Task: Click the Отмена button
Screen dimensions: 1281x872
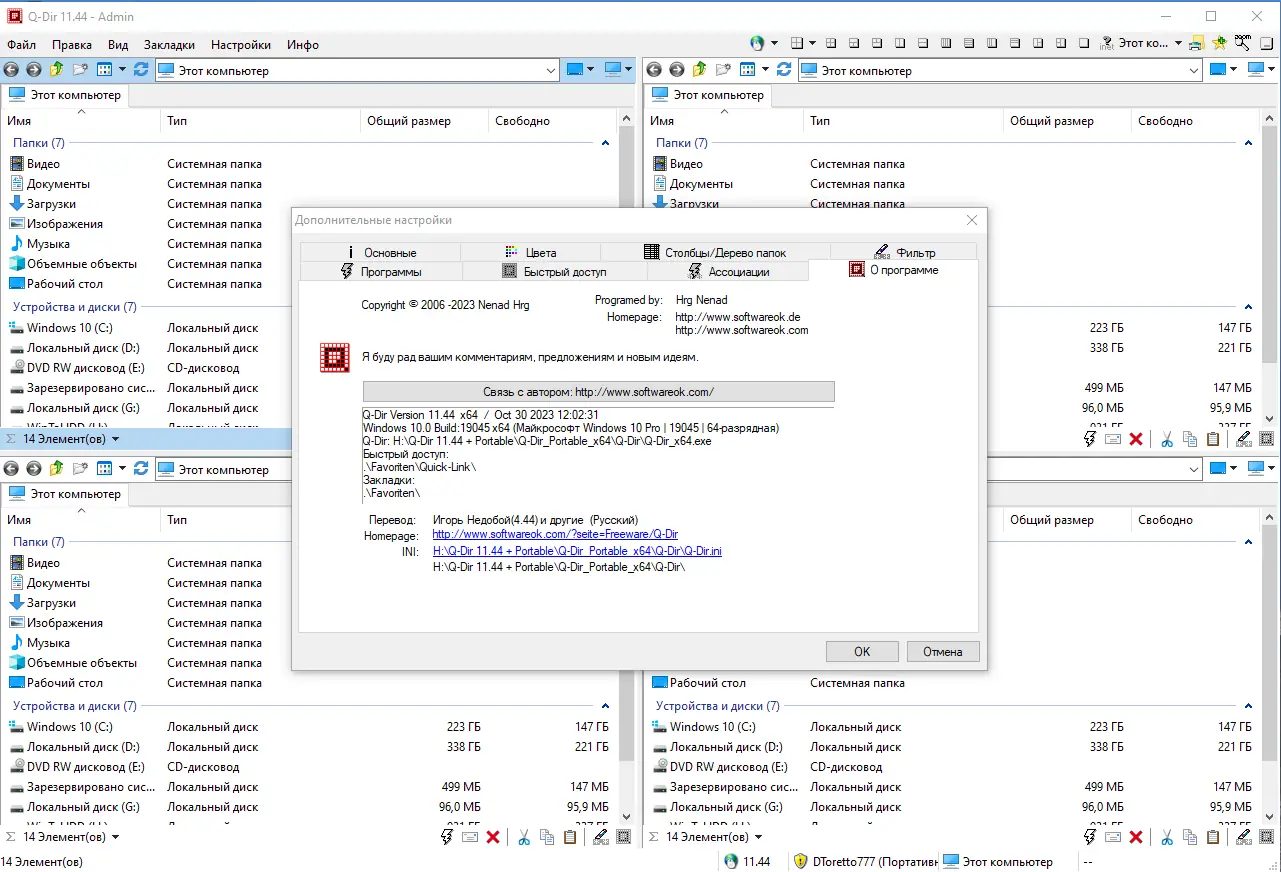Action: coord(943,651)
